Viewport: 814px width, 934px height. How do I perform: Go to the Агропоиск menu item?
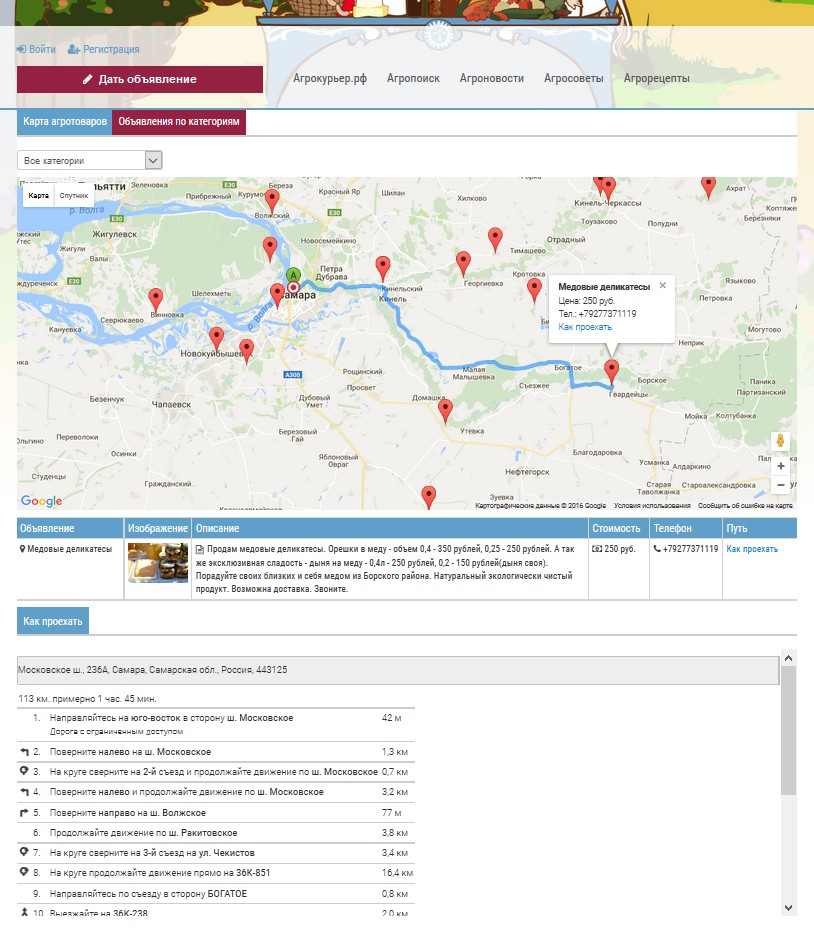[413, 78]
